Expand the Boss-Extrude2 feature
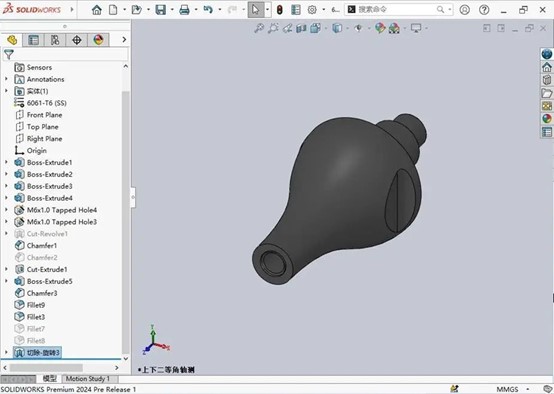Image resolution: width=554 pixels, height=394 pixels. (6, 174)
